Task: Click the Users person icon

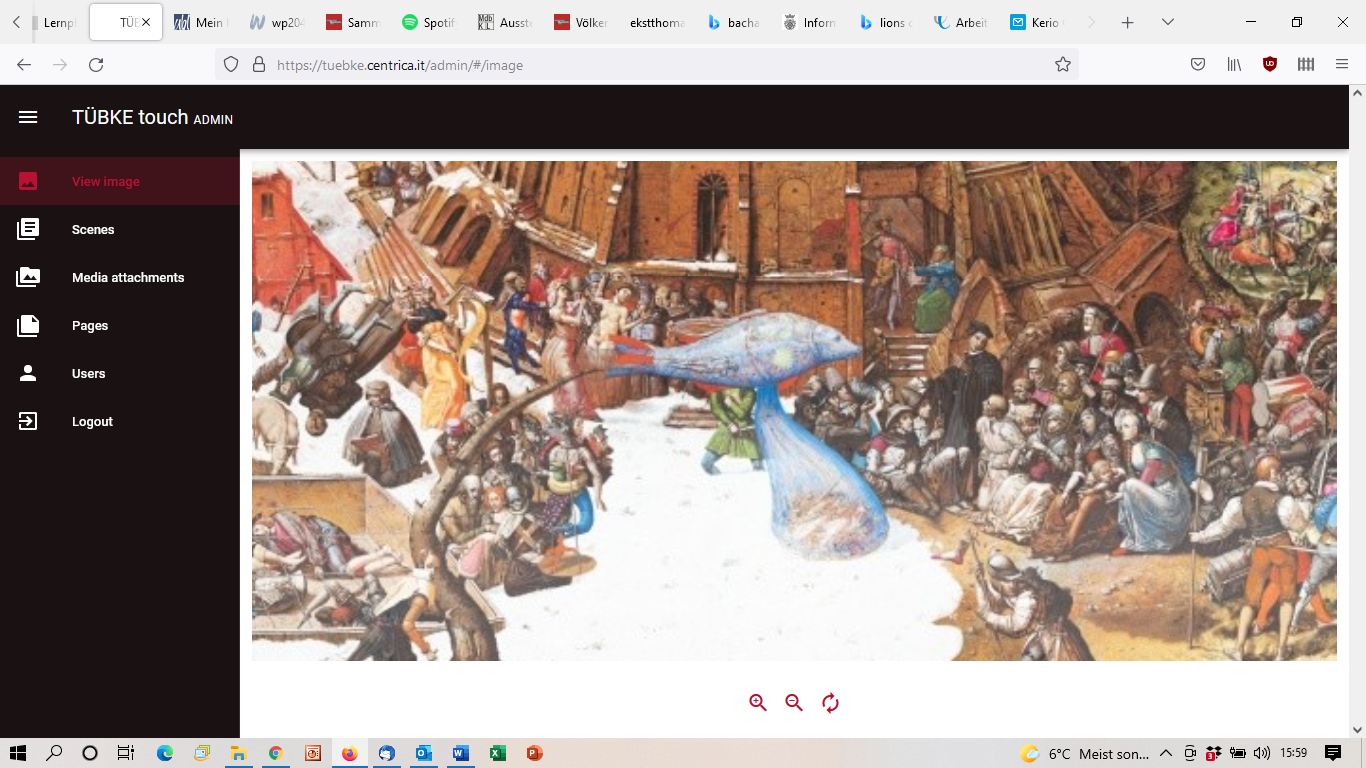Action: pyautogui.click(x=28, y=373)
